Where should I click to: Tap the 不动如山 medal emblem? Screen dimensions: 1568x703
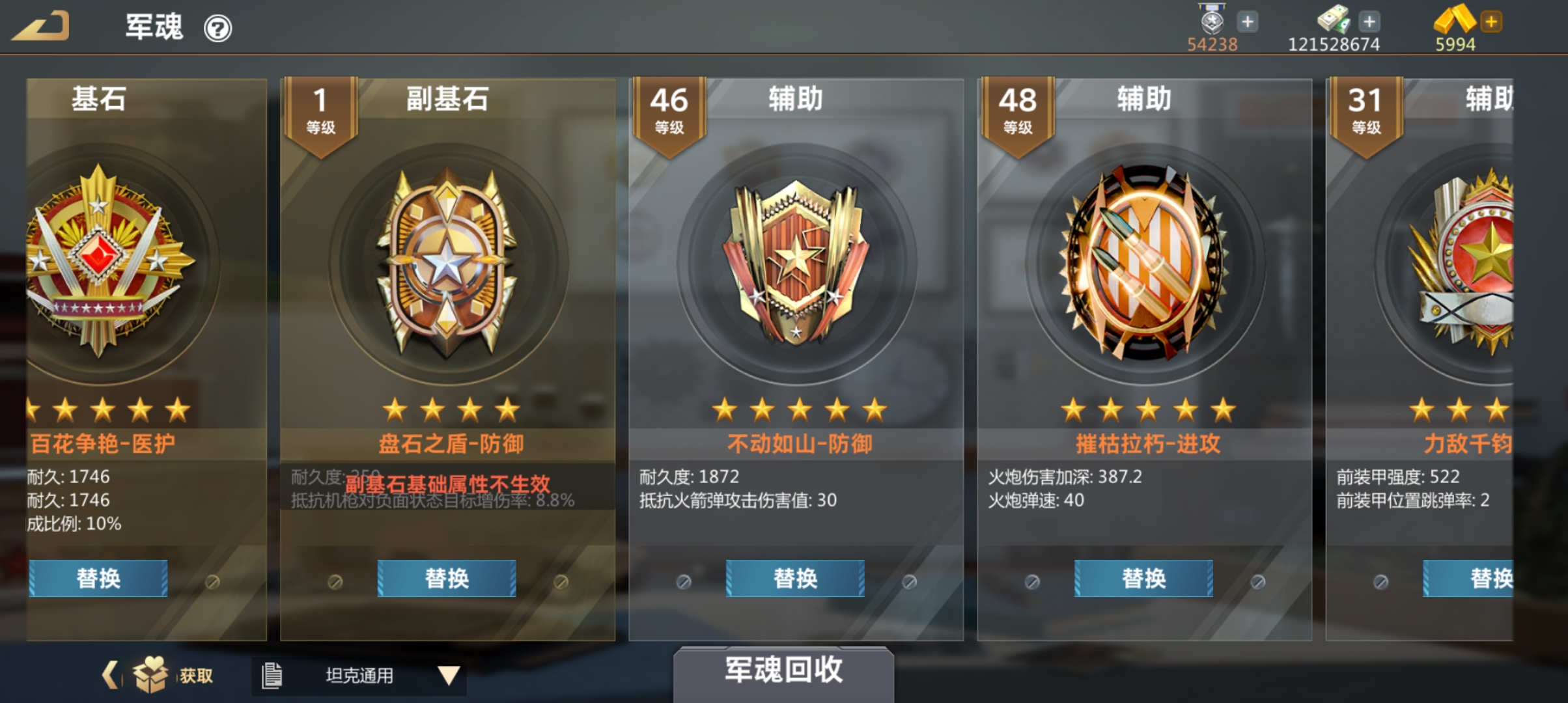[x=796, y=262]
